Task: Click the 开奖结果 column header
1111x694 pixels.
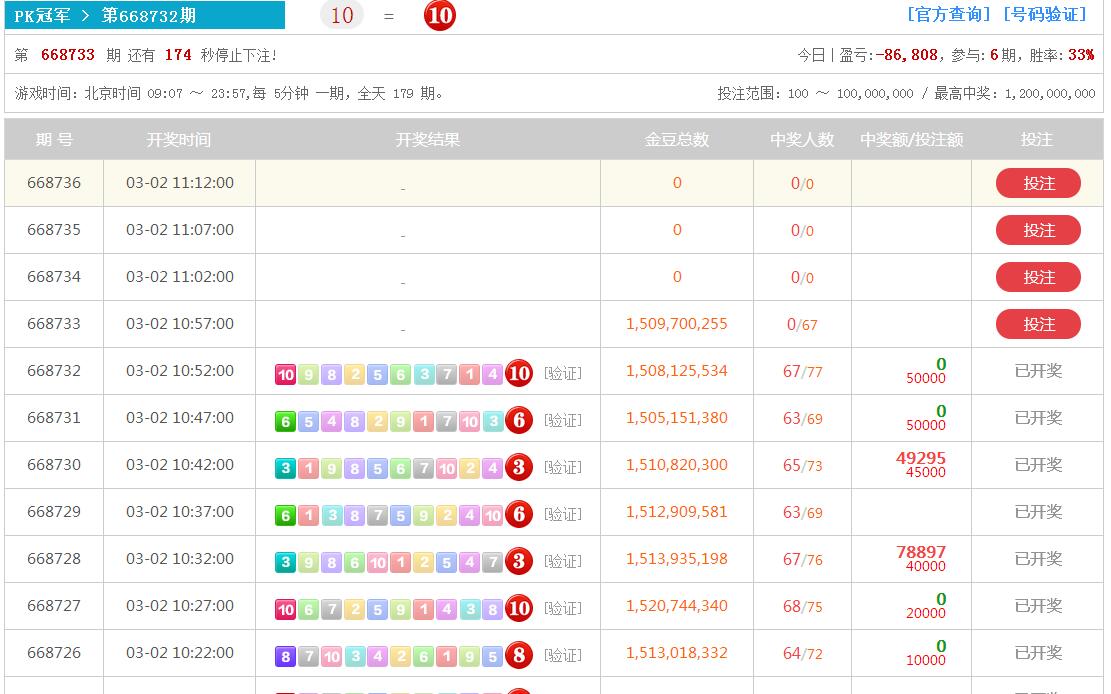Action: click(428, 140)
